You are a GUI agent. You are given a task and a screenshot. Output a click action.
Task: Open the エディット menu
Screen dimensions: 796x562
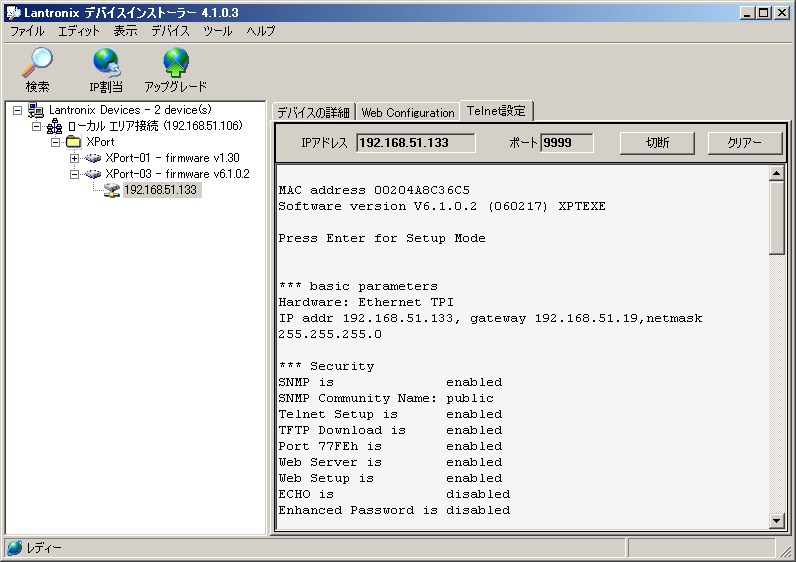pyautogui.click(x=79, y=31)
